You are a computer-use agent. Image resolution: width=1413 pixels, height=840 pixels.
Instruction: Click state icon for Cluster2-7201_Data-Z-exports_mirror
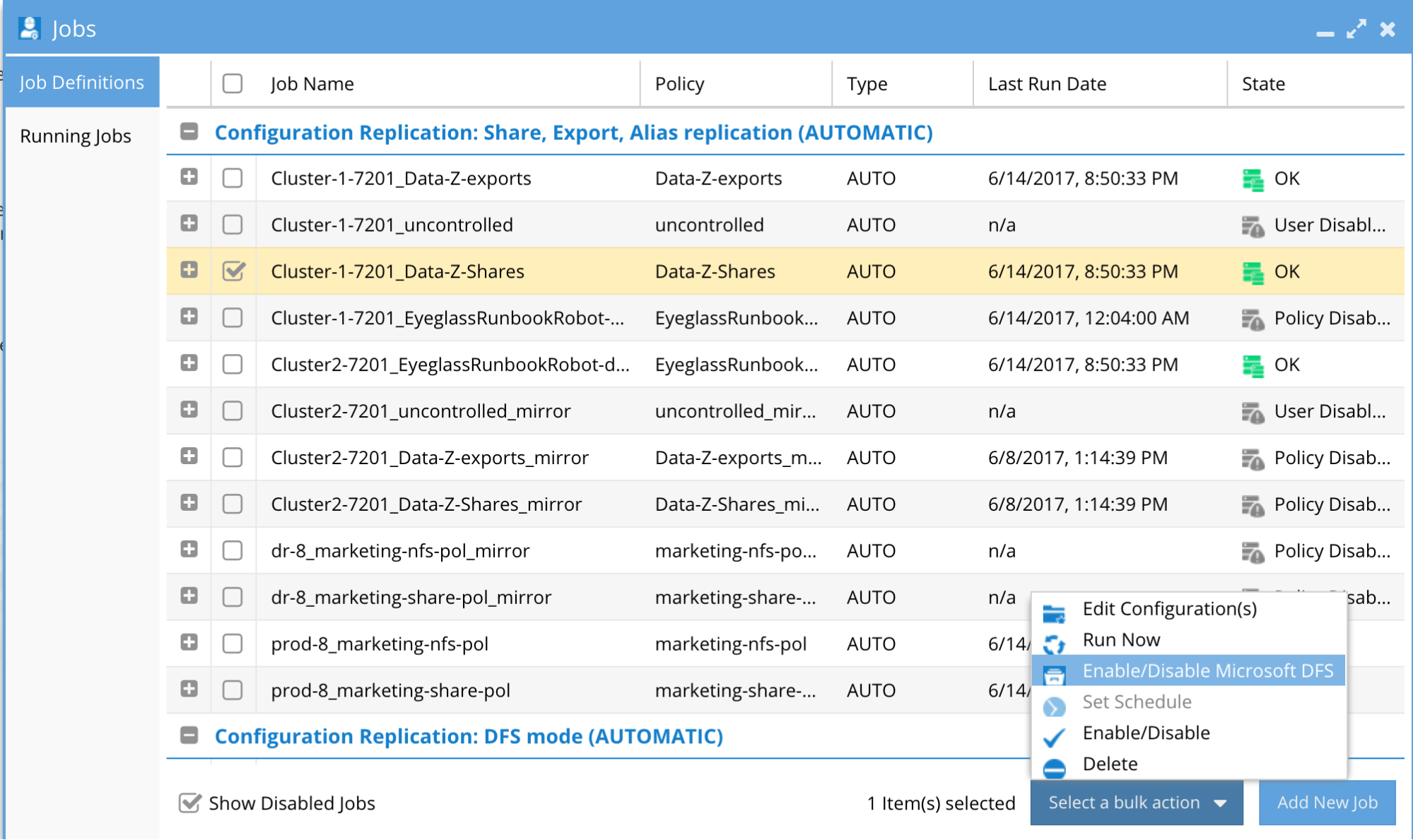click(x=1253, y=459)
